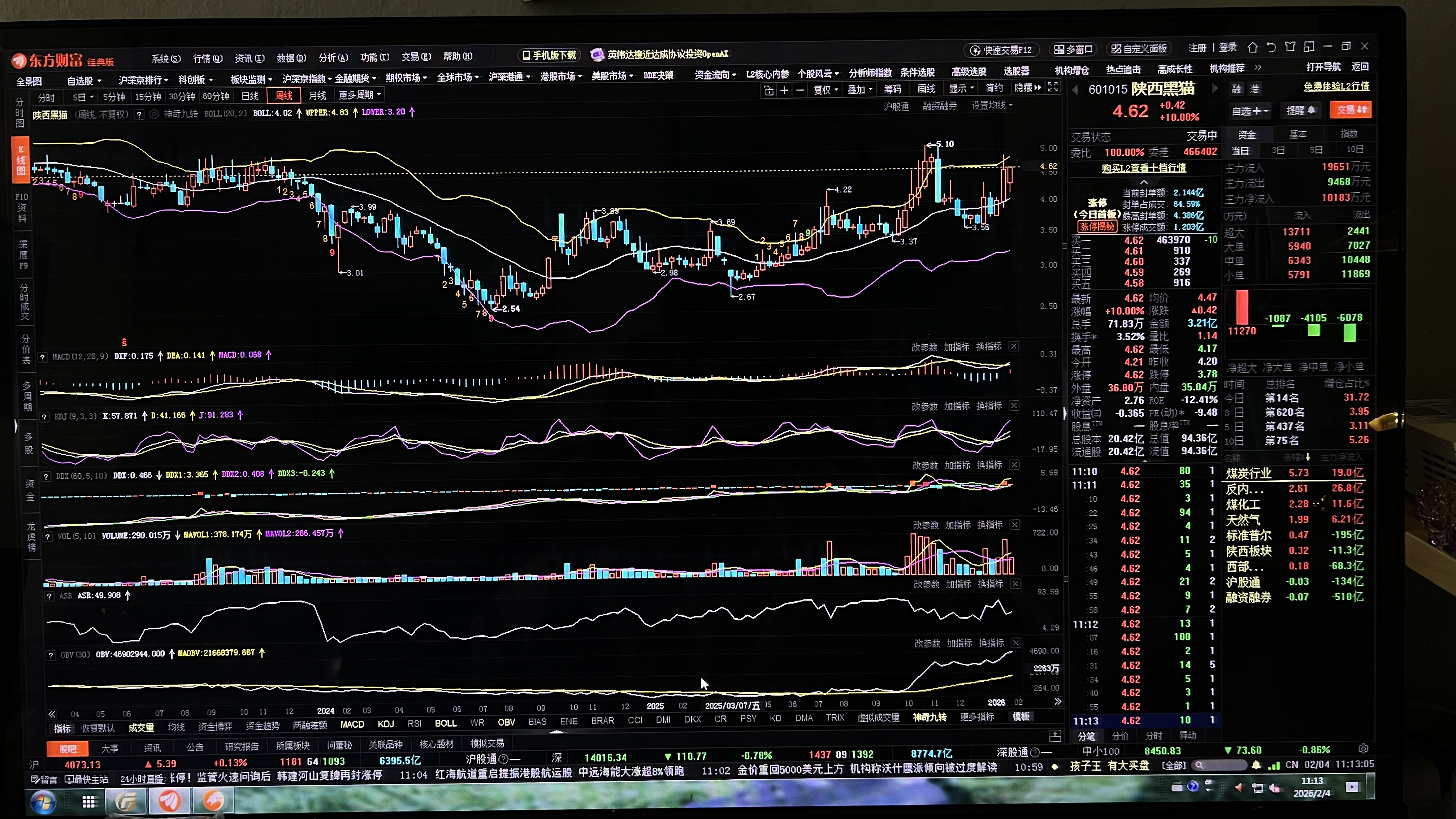The height and width of the screenshot is (819, 1456).
Task: Go to previous stock arrow
Action: (x=1075, y=89)
